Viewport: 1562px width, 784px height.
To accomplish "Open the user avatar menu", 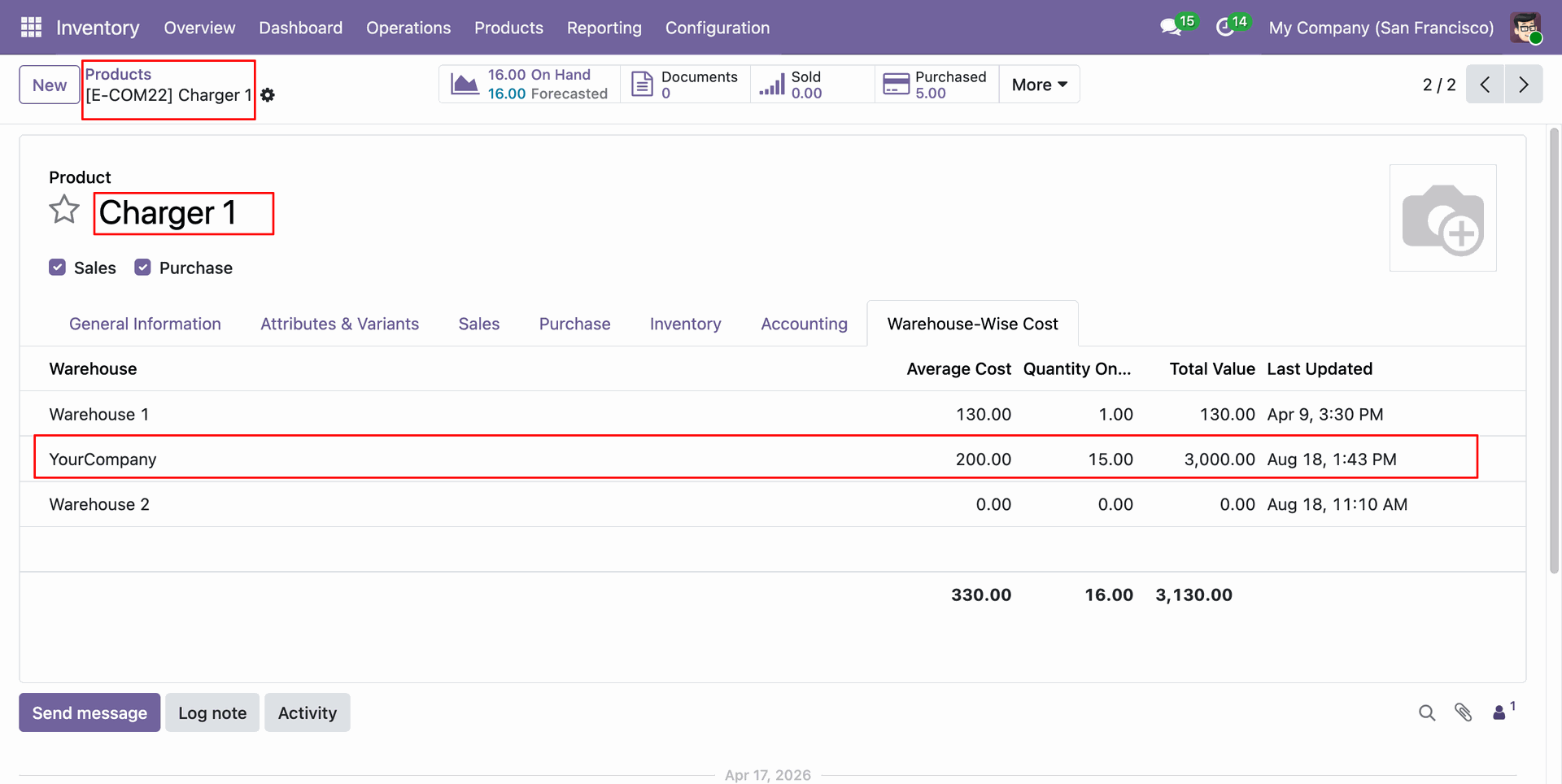I will tap(1526, 28).
